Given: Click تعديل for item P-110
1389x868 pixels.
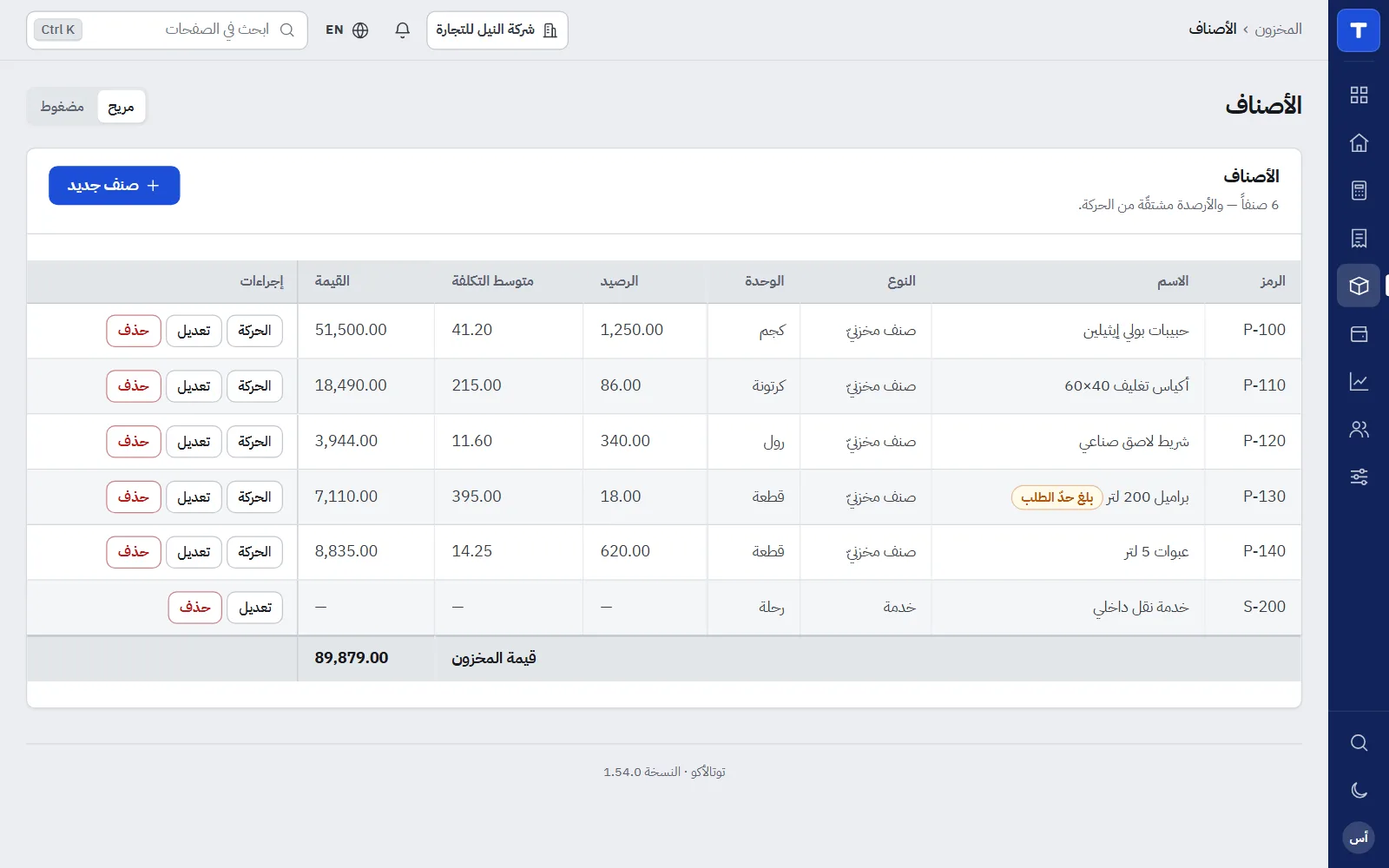Looking at the screenshot, I should tap(194, 386).
